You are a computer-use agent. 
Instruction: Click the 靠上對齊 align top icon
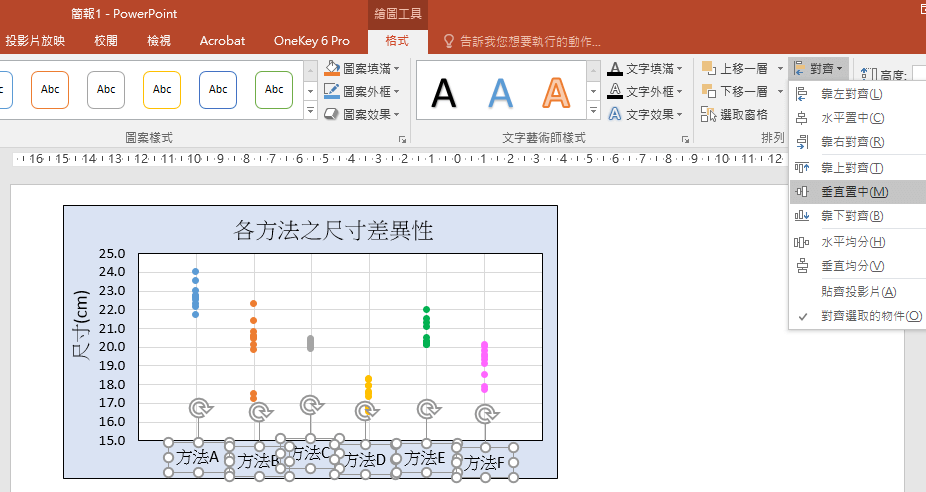pyautogui.click(x=802, y=168)
